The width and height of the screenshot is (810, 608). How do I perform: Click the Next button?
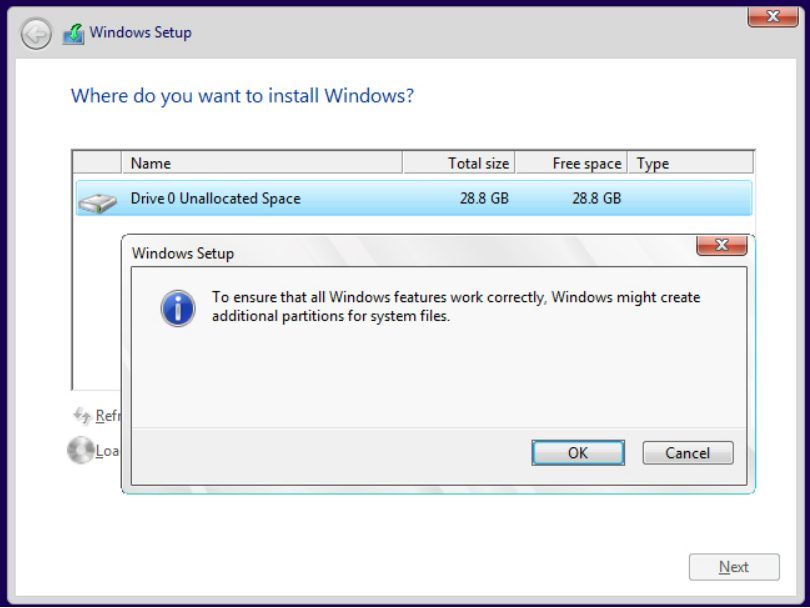tap(734, 567)
